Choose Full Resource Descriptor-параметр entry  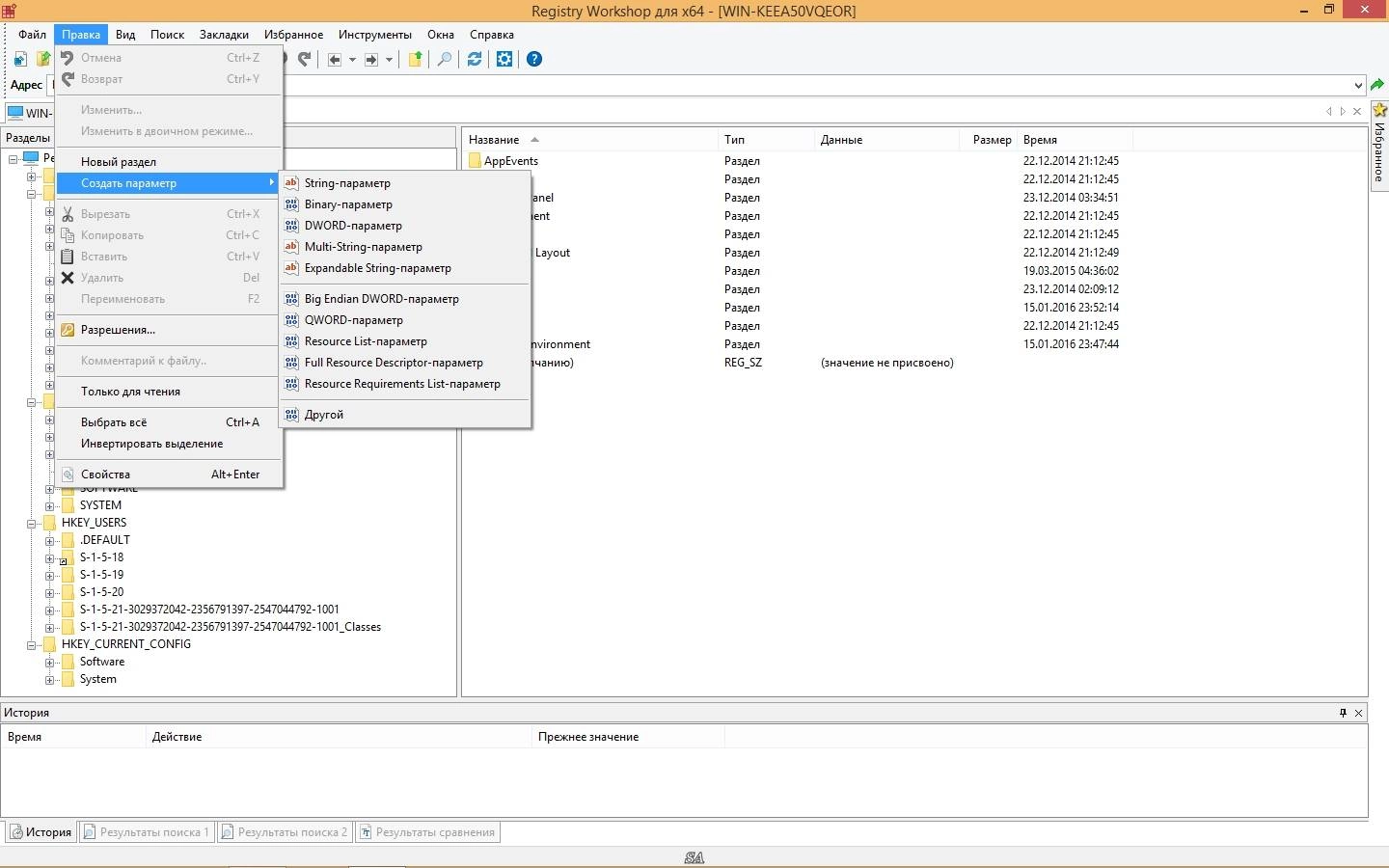[405, 363]
